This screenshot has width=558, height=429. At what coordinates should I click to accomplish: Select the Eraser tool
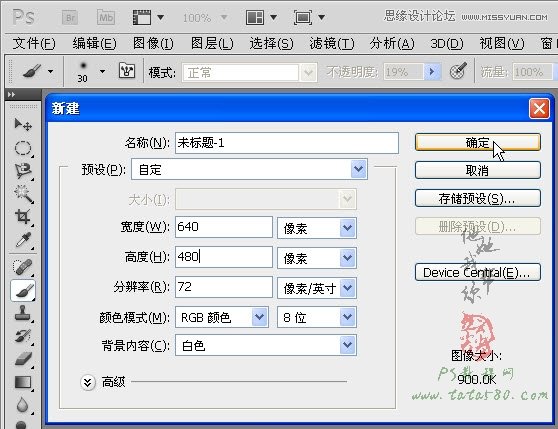pyautogui.click(x=23, y=359)
